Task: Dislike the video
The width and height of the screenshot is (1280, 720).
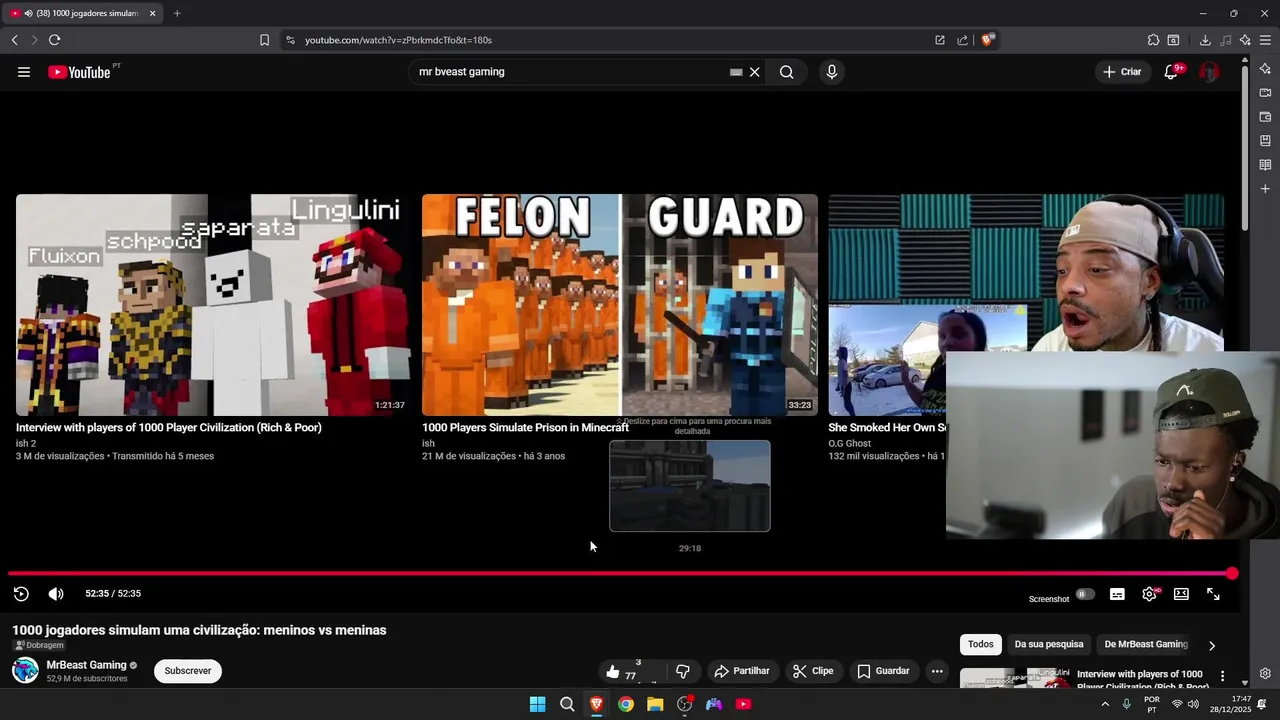Action: pos(683,671)
